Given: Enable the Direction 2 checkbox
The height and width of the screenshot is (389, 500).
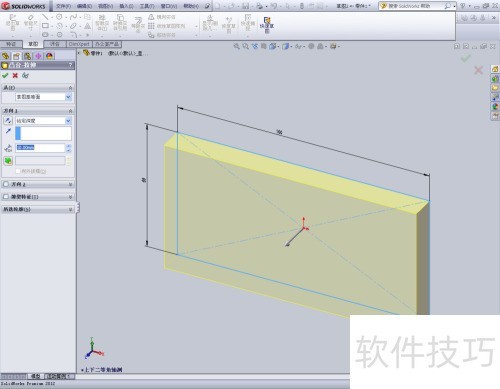Looking at the screenshot, I should coord(6,184).
